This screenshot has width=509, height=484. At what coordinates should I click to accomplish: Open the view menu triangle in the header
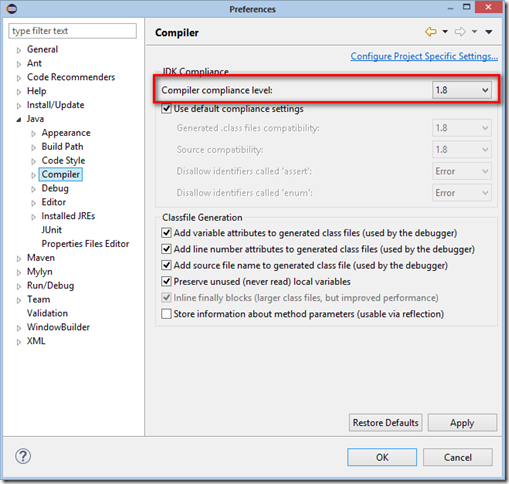(489, 32)
